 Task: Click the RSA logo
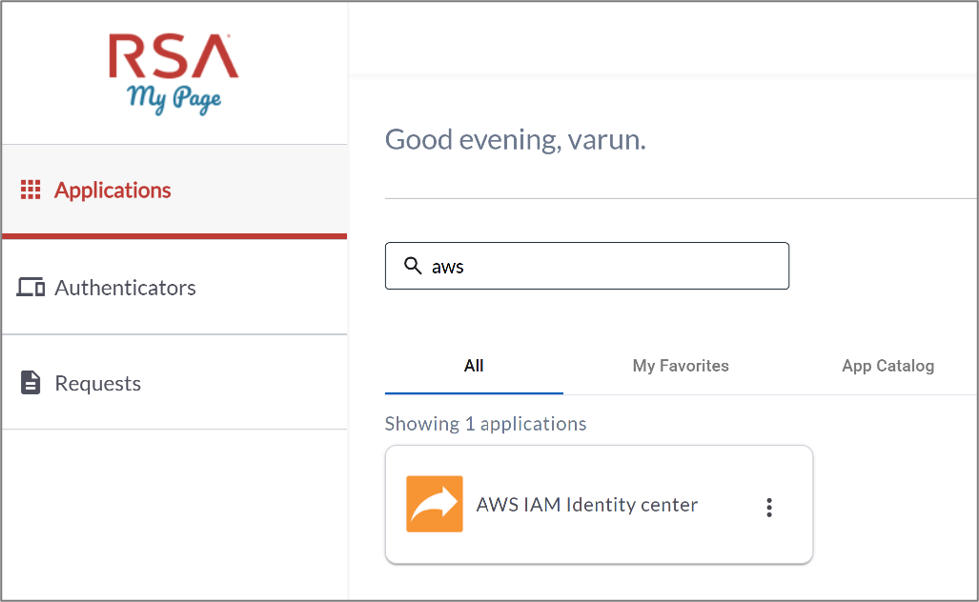[174, 56]
